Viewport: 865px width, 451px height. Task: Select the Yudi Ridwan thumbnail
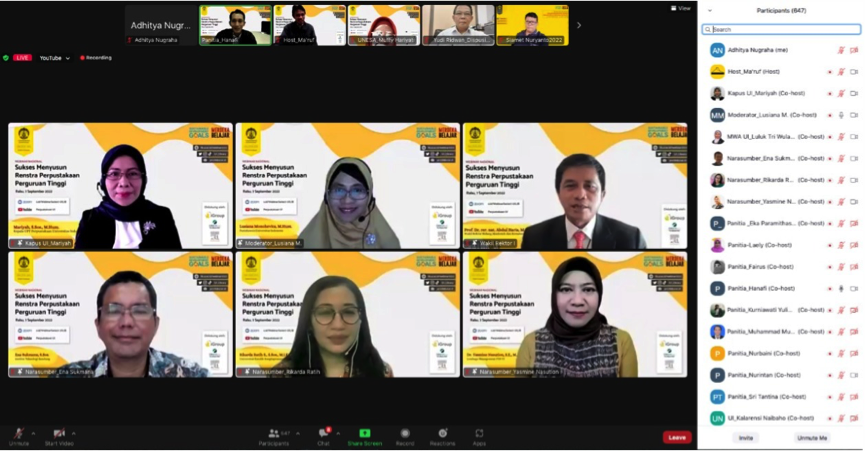click(458, 25)
